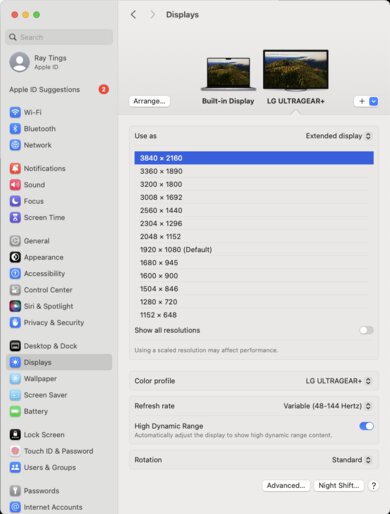Open the Advanced... button
Screen dimensions: 390x514
click(x=286, y=485)
